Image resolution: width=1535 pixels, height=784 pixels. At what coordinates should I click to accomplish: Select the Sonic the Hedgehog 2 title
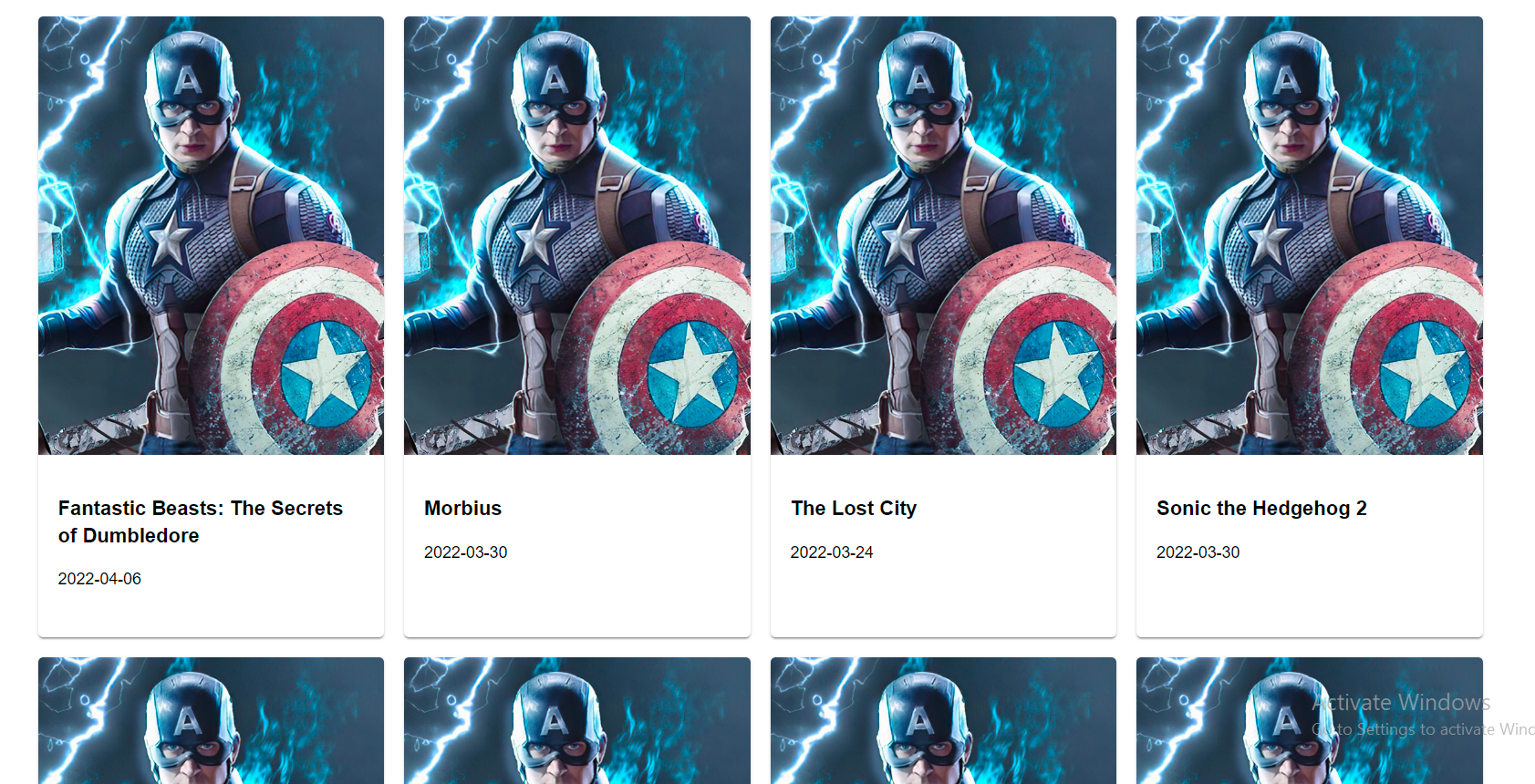[x=1261, y=509]
